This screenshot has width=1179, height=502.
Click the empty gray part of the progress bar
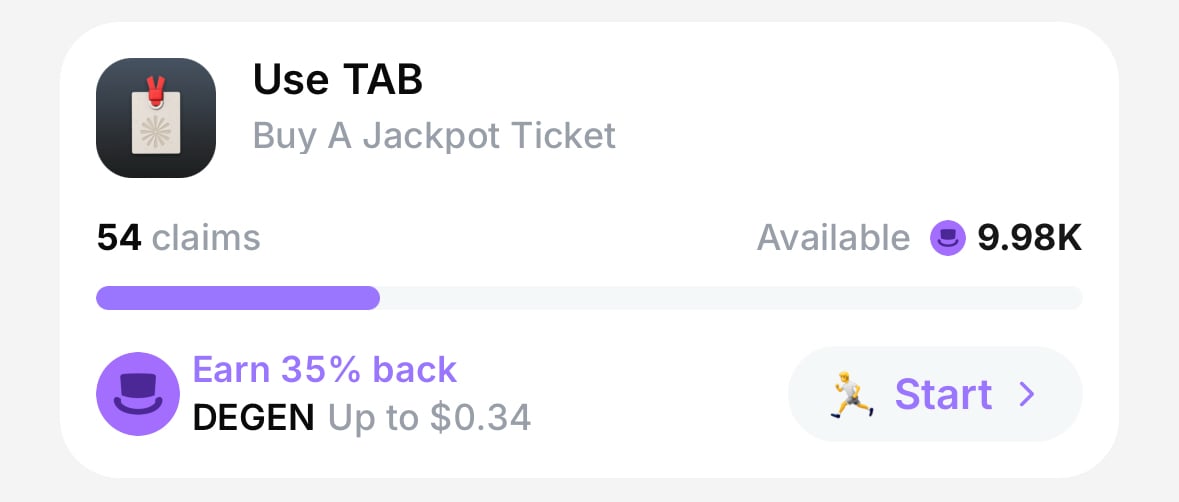(730, 298)
